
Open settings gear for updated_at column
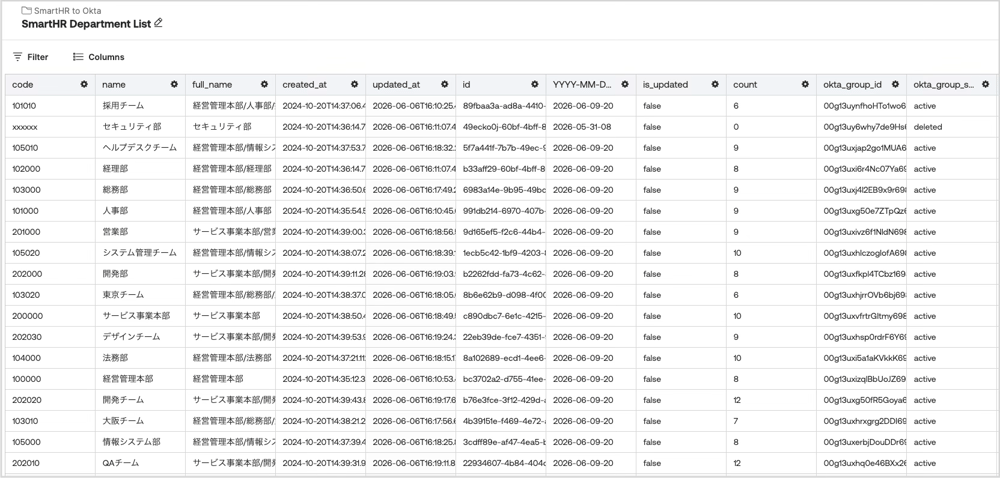[x=445, y=84]
